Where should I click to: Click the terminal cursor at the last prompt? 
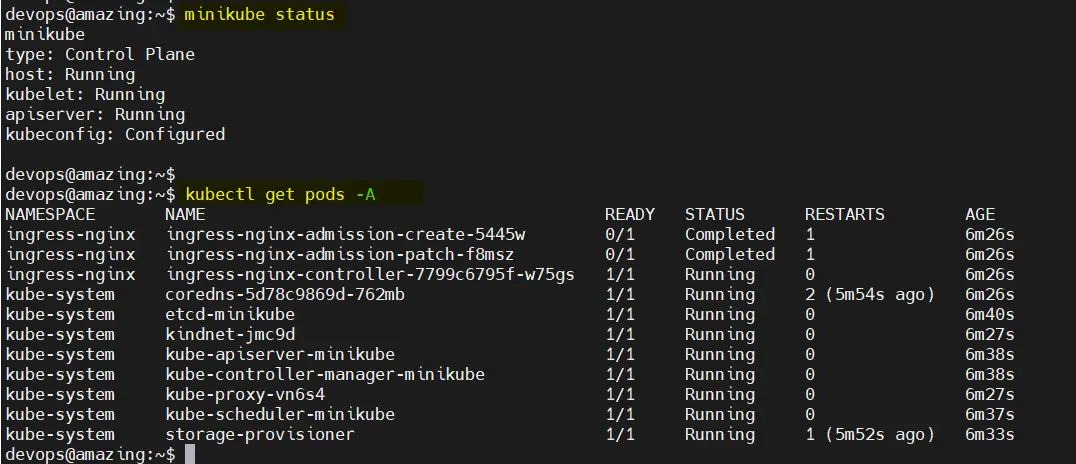190,454
